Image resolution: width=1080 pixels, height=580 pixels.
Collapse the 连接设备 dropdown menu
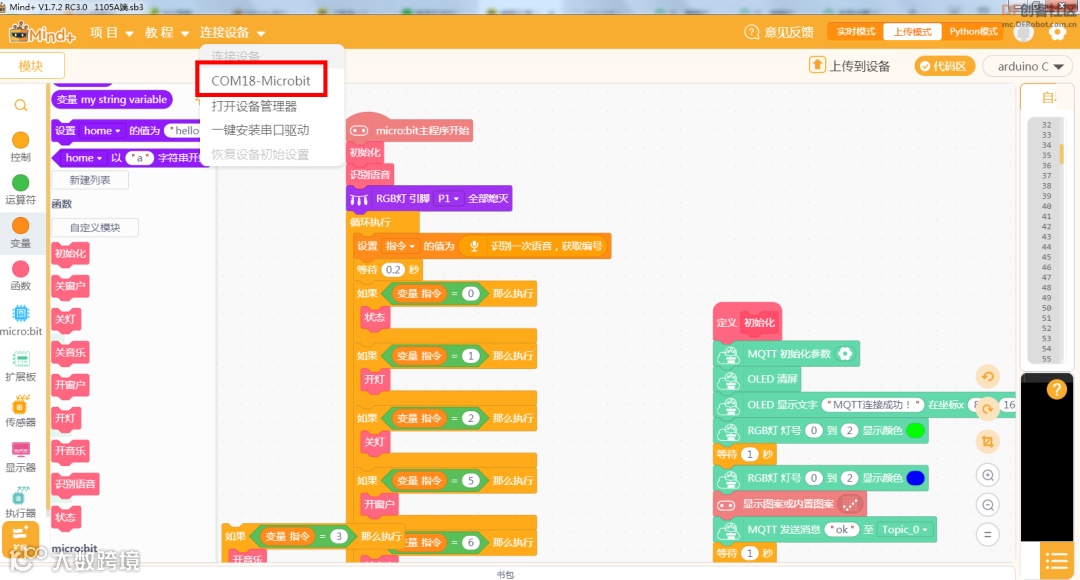(232, 32)
